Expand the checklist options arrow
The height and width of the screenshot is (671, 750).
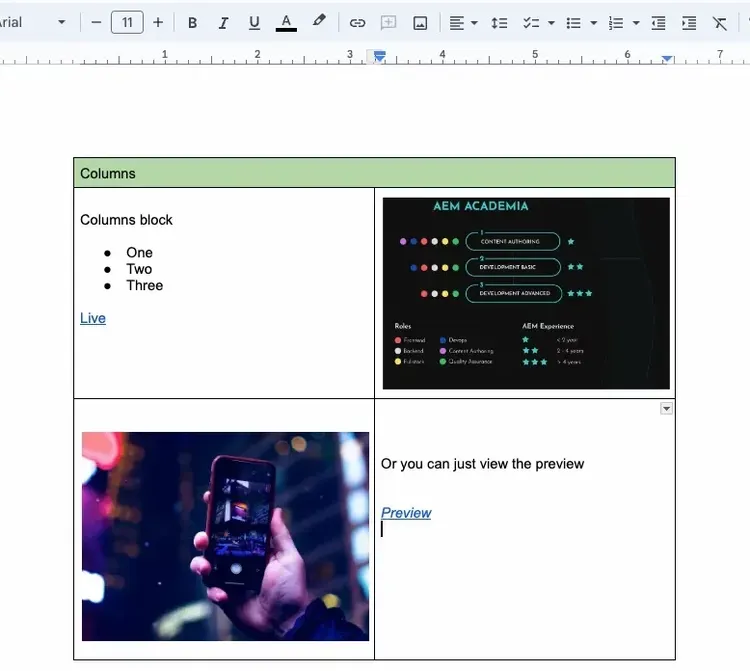click(551, 22)
